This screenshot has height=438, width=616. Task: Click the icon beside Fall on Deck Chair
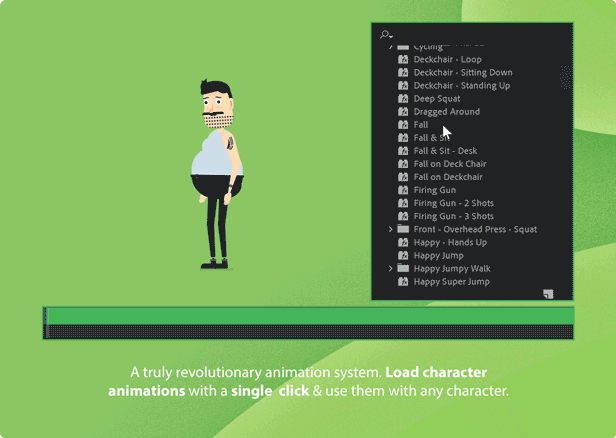tap(403, 164)
